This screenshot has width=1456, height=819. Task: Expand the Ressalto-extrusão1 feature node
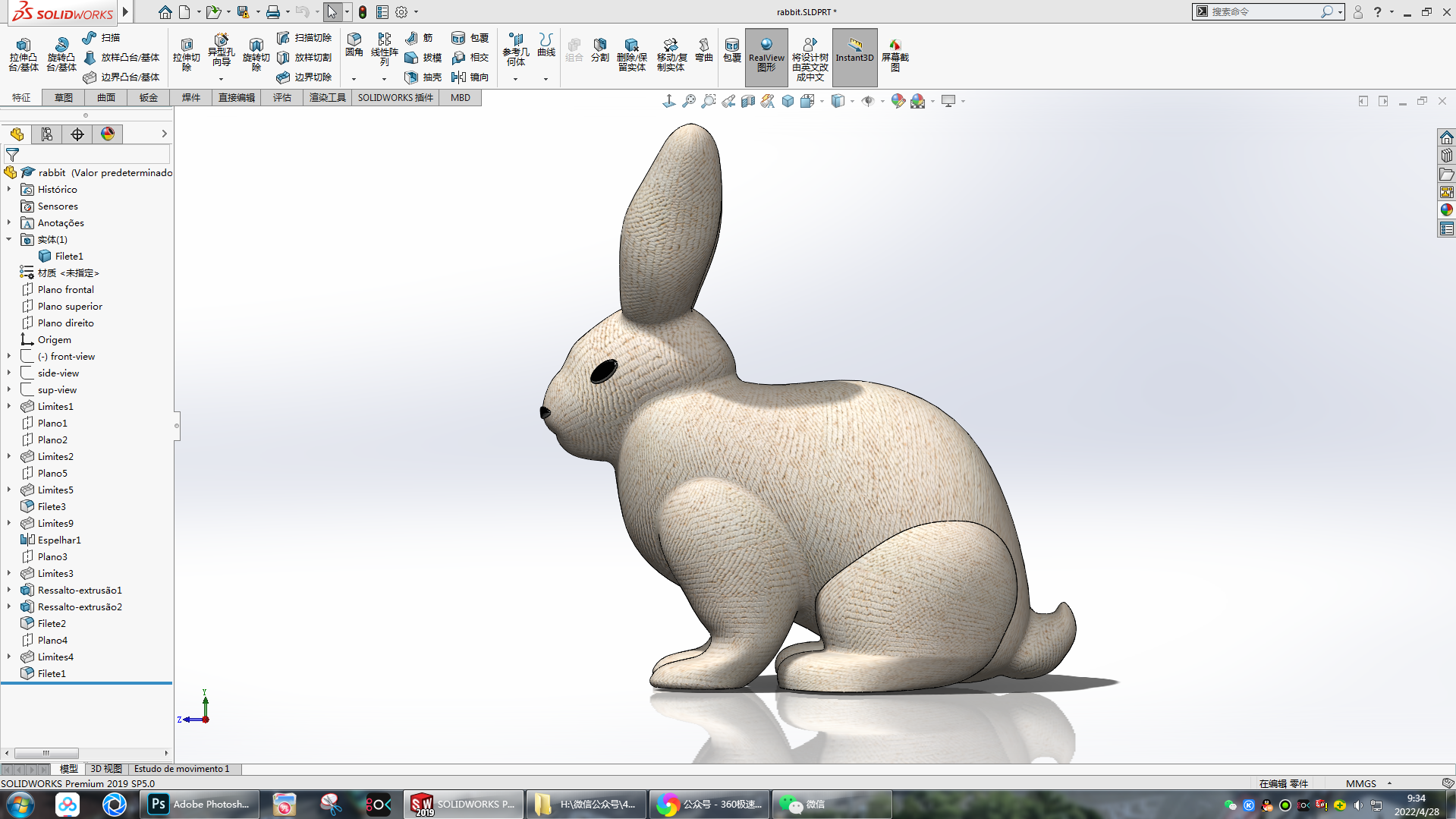[x=9, y=591]
